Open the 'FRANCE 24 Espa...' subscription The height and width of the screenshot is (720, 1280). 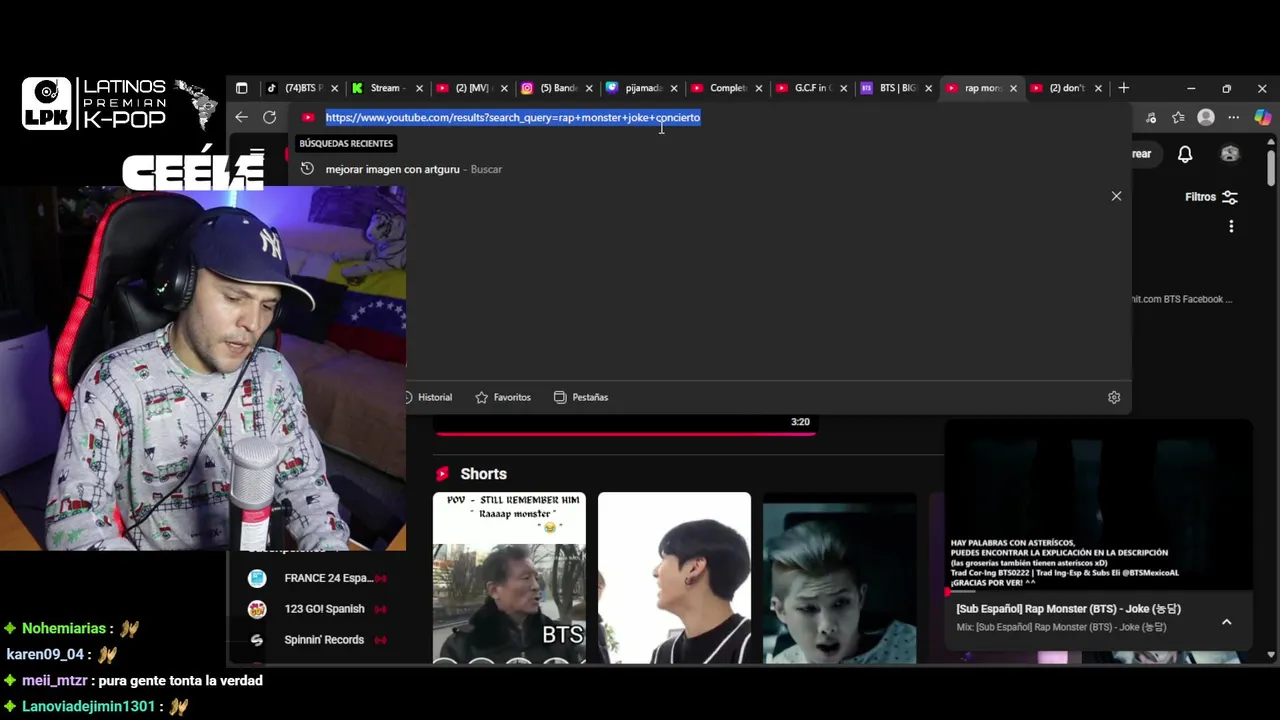317,578
